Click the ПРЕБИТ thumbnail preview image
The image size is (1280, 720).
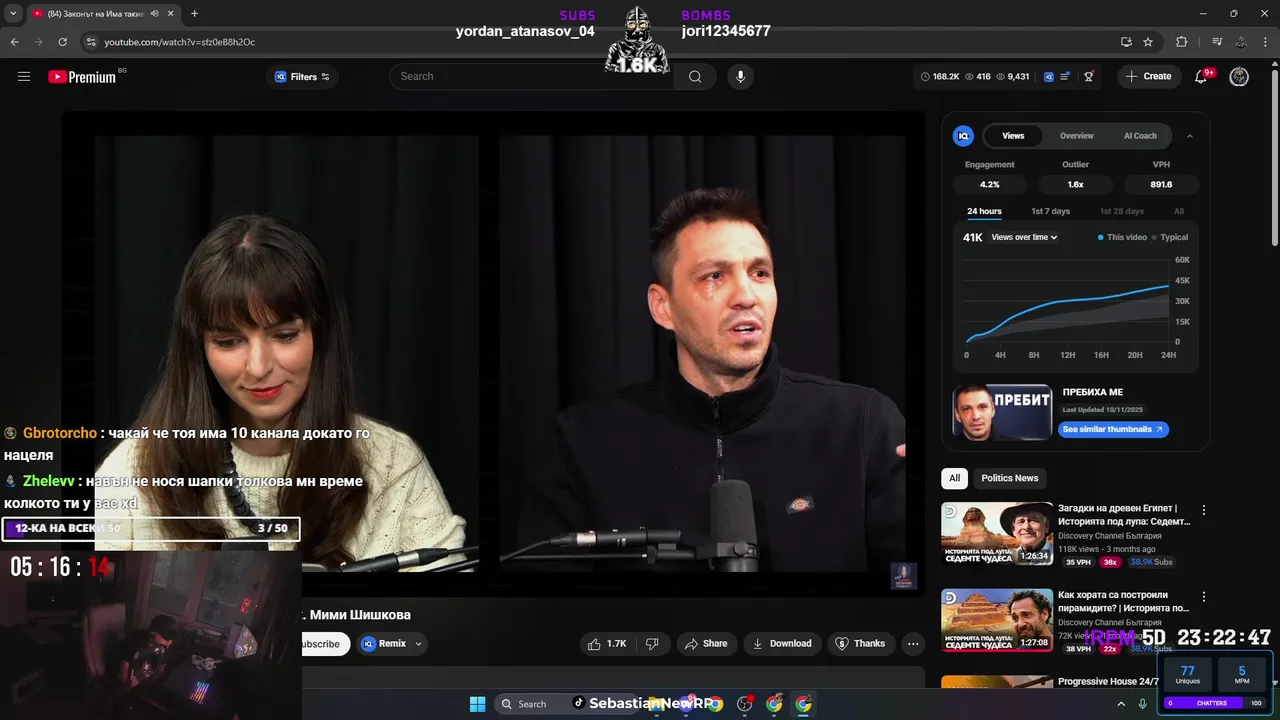pos(1002,412)
